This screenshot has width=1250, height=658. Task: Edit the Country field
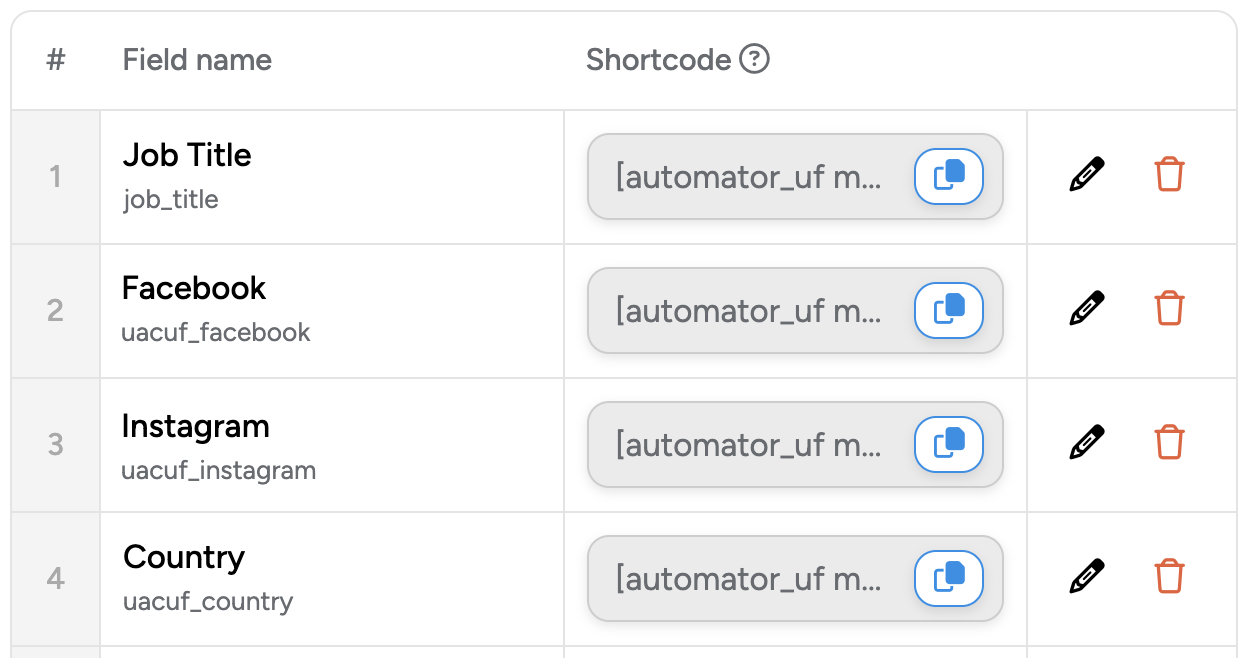(1086, 576)
